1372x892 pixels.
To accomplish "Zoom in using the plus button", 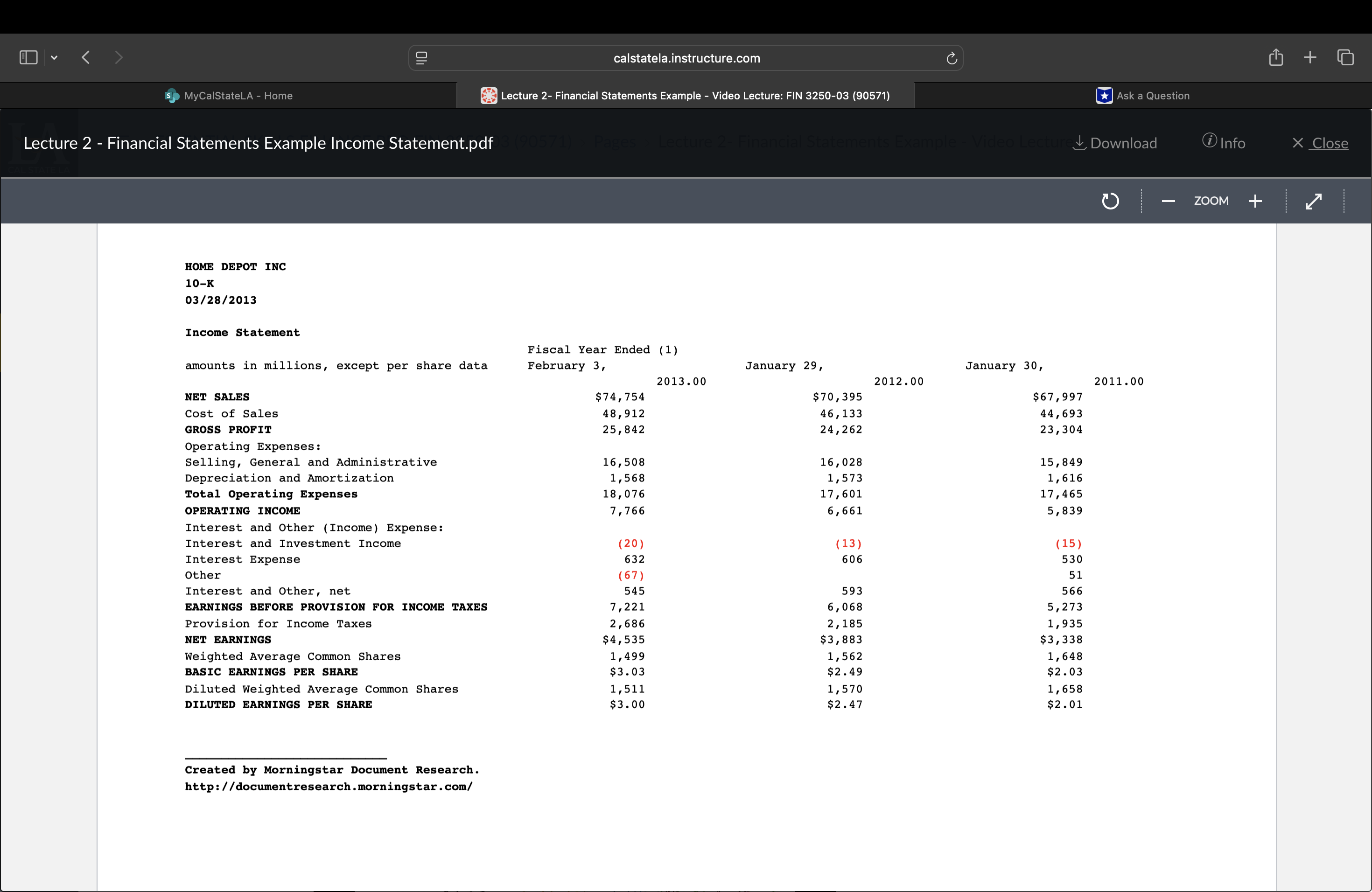I will [1255, 201].
